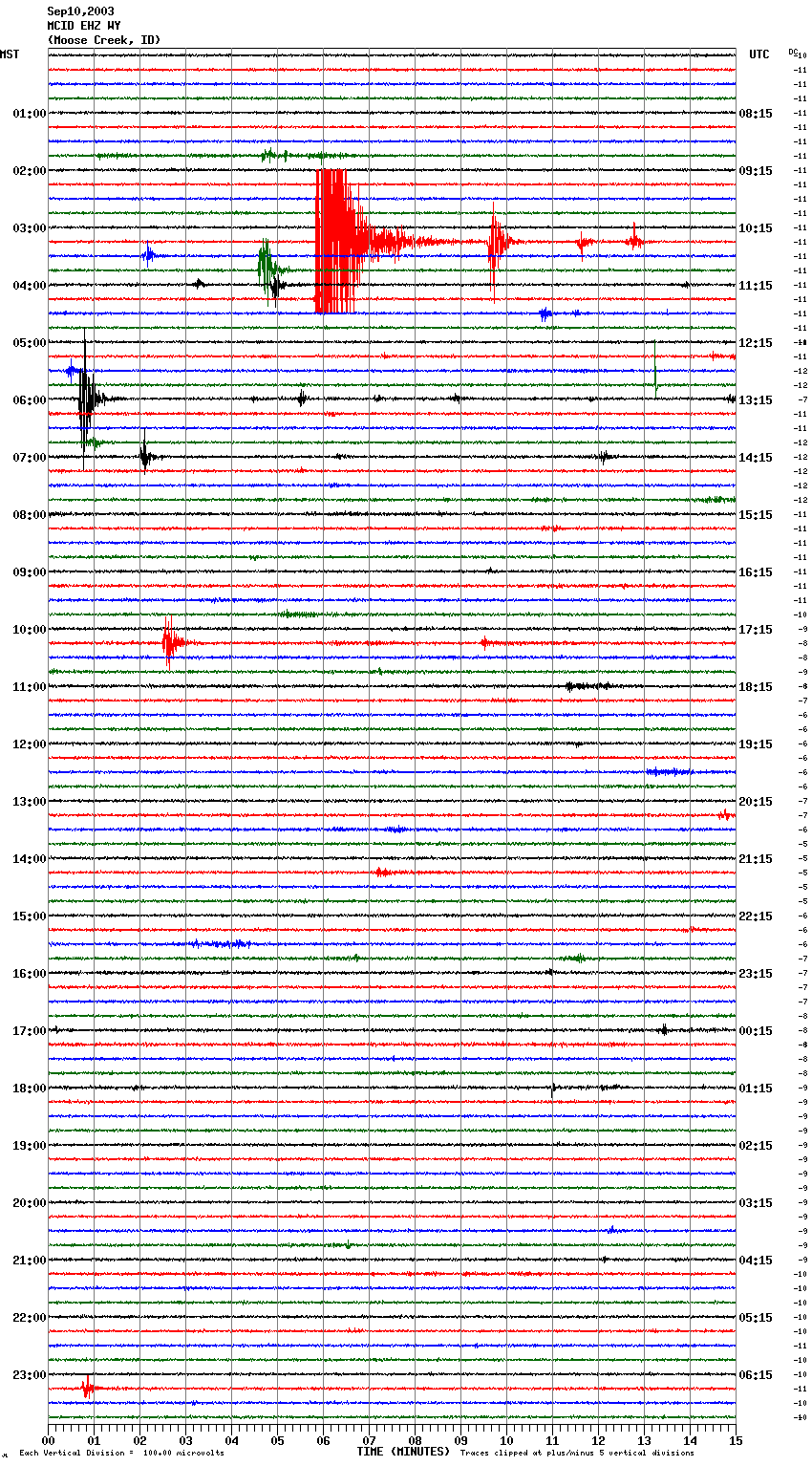The image size is (812, 1466).
Task: Click "Traces clipped at plus/minus 5 vertical divisions" note
Action: coord(577,1454)
